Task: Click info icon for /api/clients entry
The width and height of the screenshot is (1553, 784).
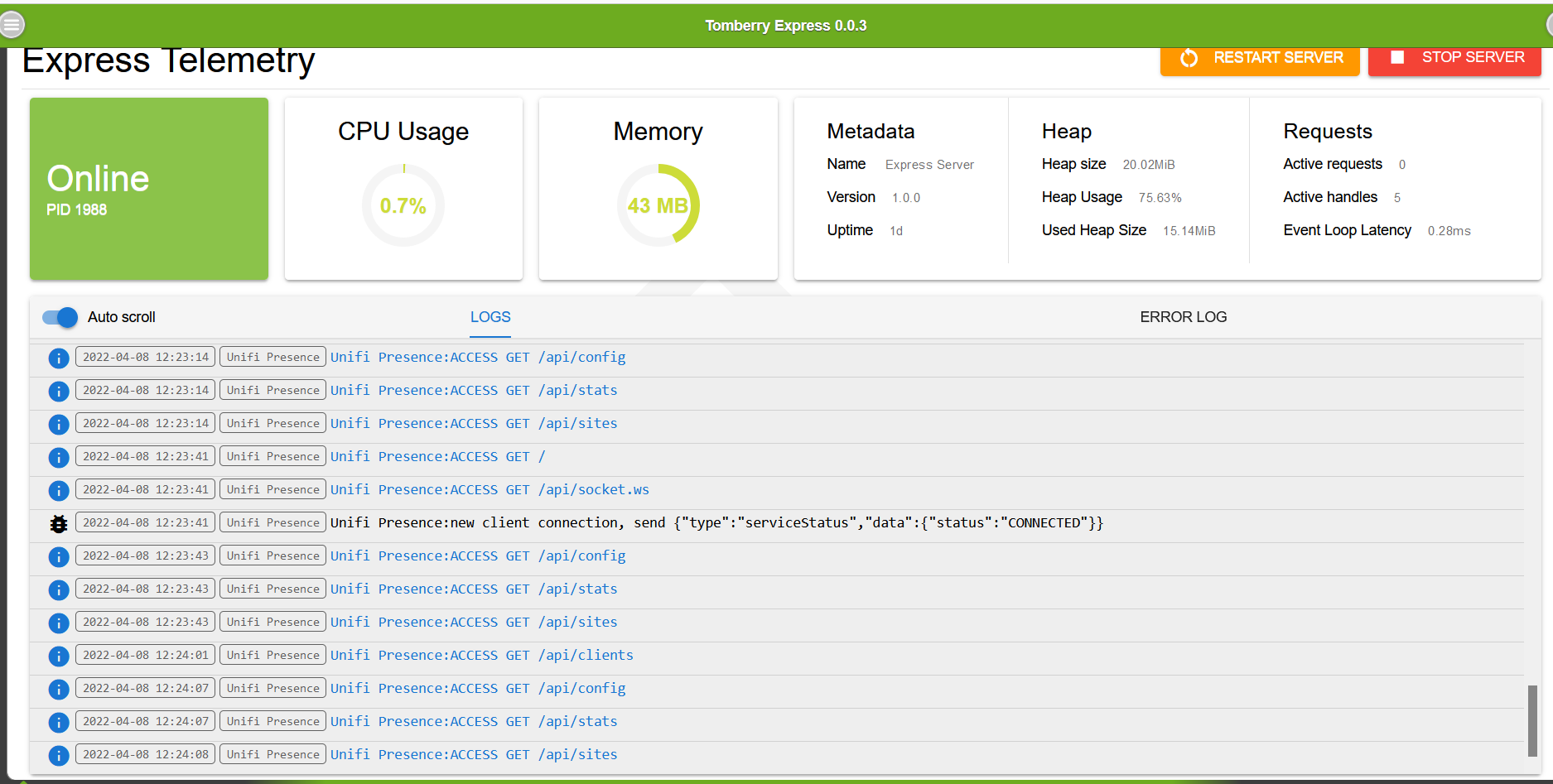Action: click(59, 656)
